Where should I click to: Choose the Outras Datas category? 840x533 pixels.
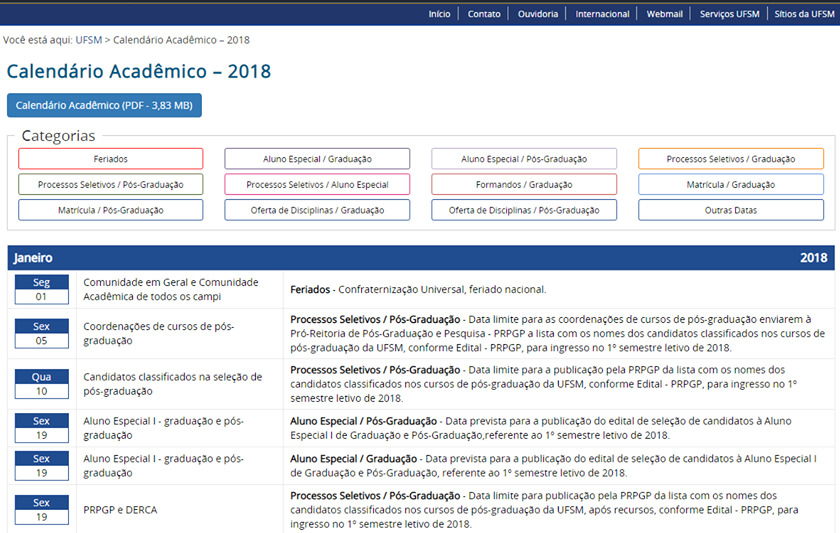[x=731, y=210]
